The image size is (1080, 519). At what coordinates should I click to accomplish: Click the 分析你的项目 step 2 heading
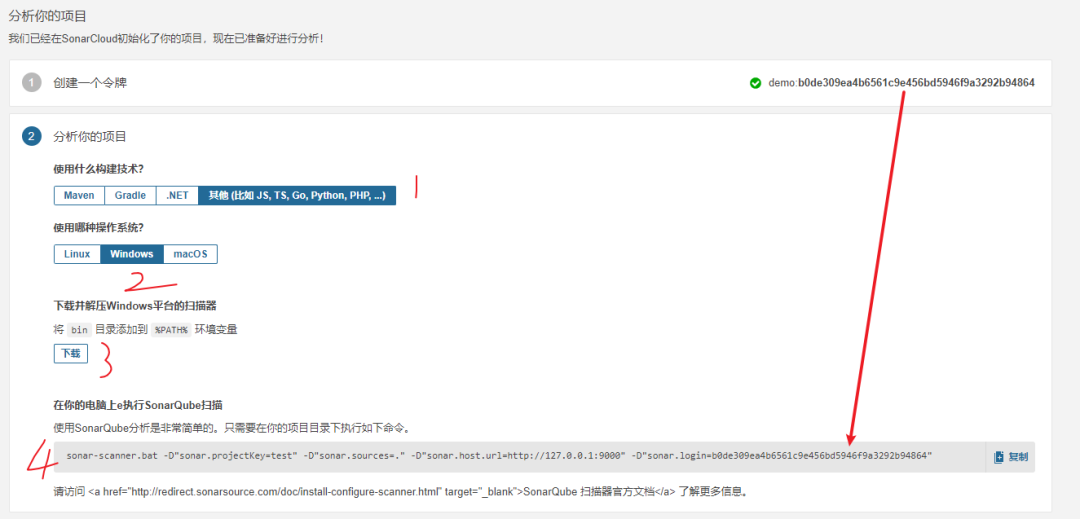[90, 136]
